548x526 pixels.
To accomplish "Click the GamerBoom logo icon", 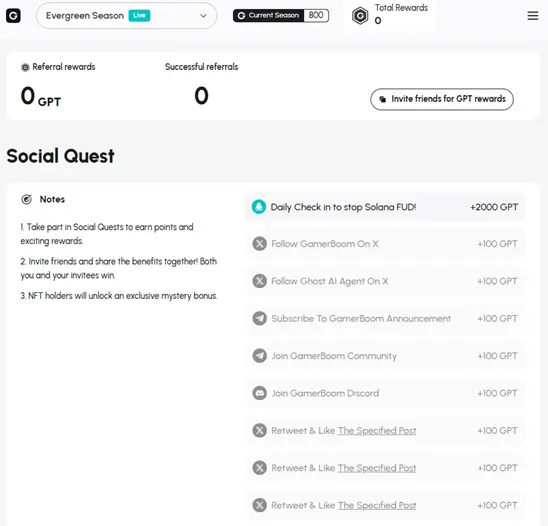I will [x=13, y=16].
